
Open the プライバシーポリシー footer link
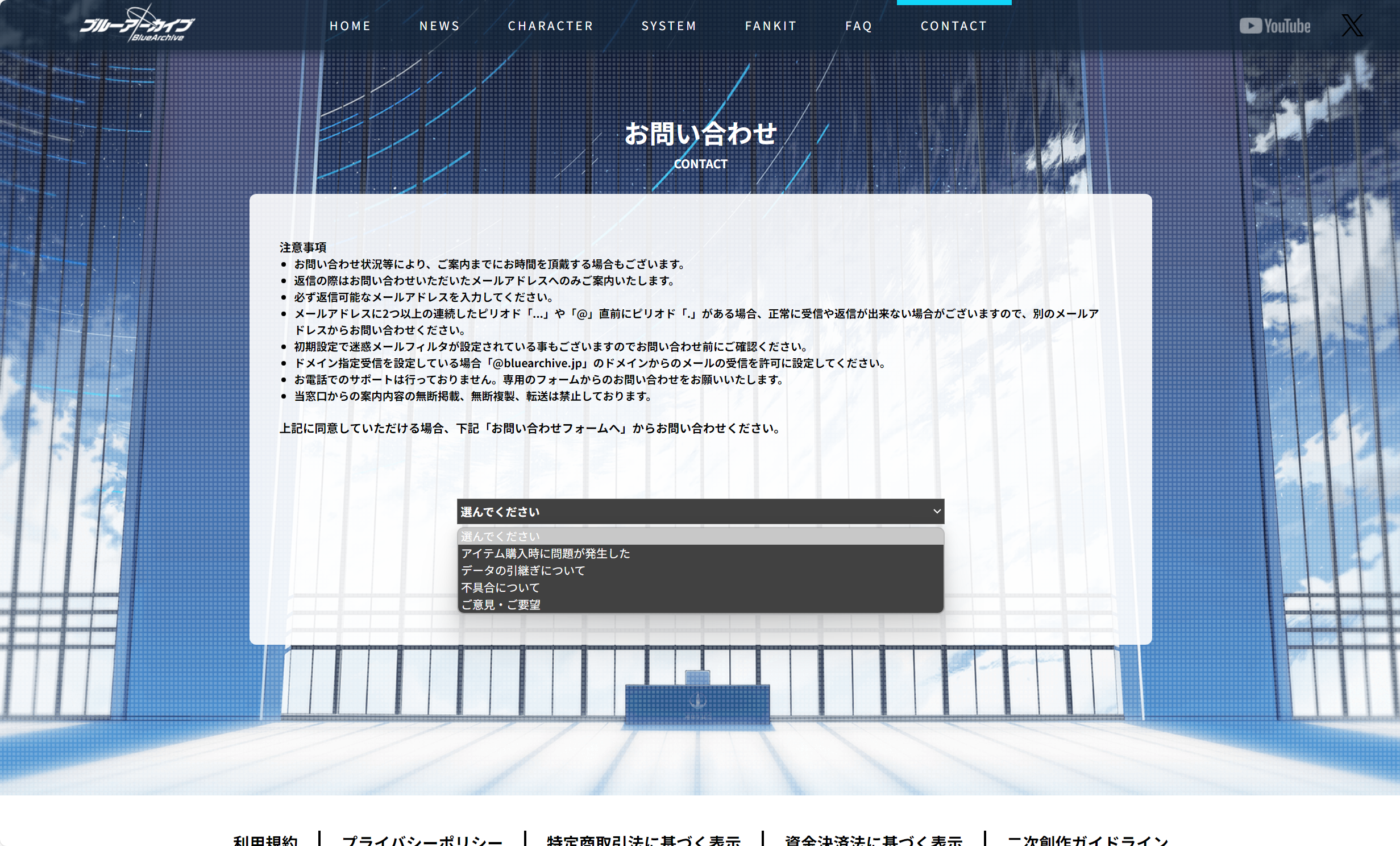[x=422, y=840]
